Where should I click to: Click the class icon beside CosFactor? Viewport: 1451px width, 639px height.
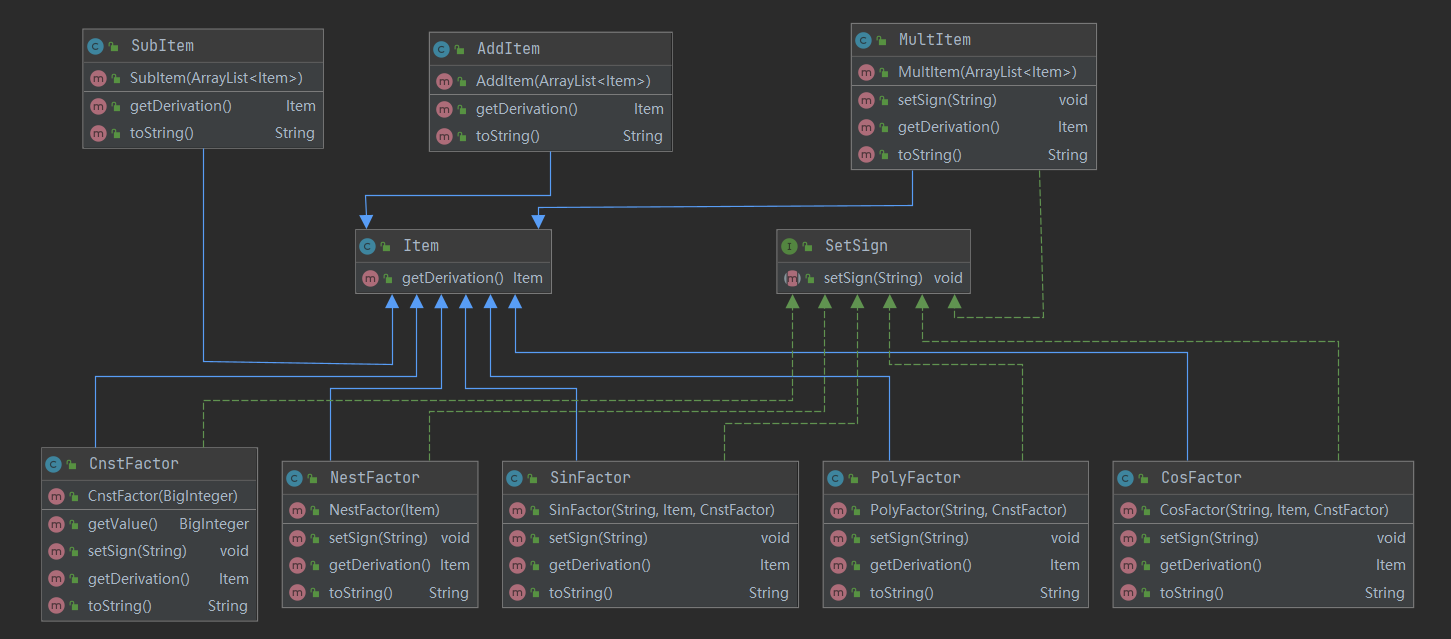pos(1125,478)
